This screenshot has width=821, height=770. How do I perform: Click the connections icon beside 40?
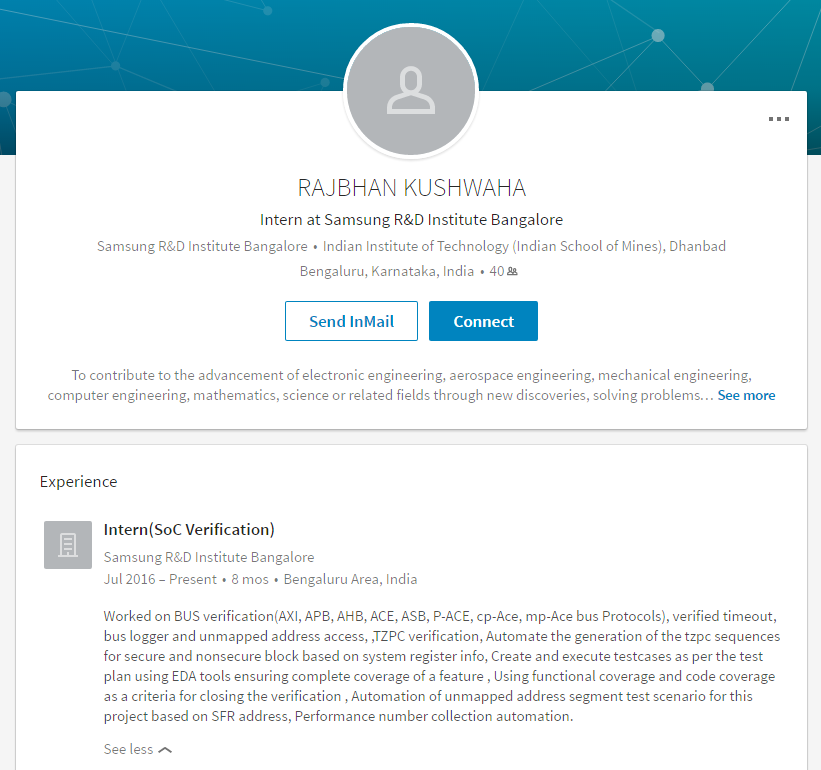(x=512, y=271)
